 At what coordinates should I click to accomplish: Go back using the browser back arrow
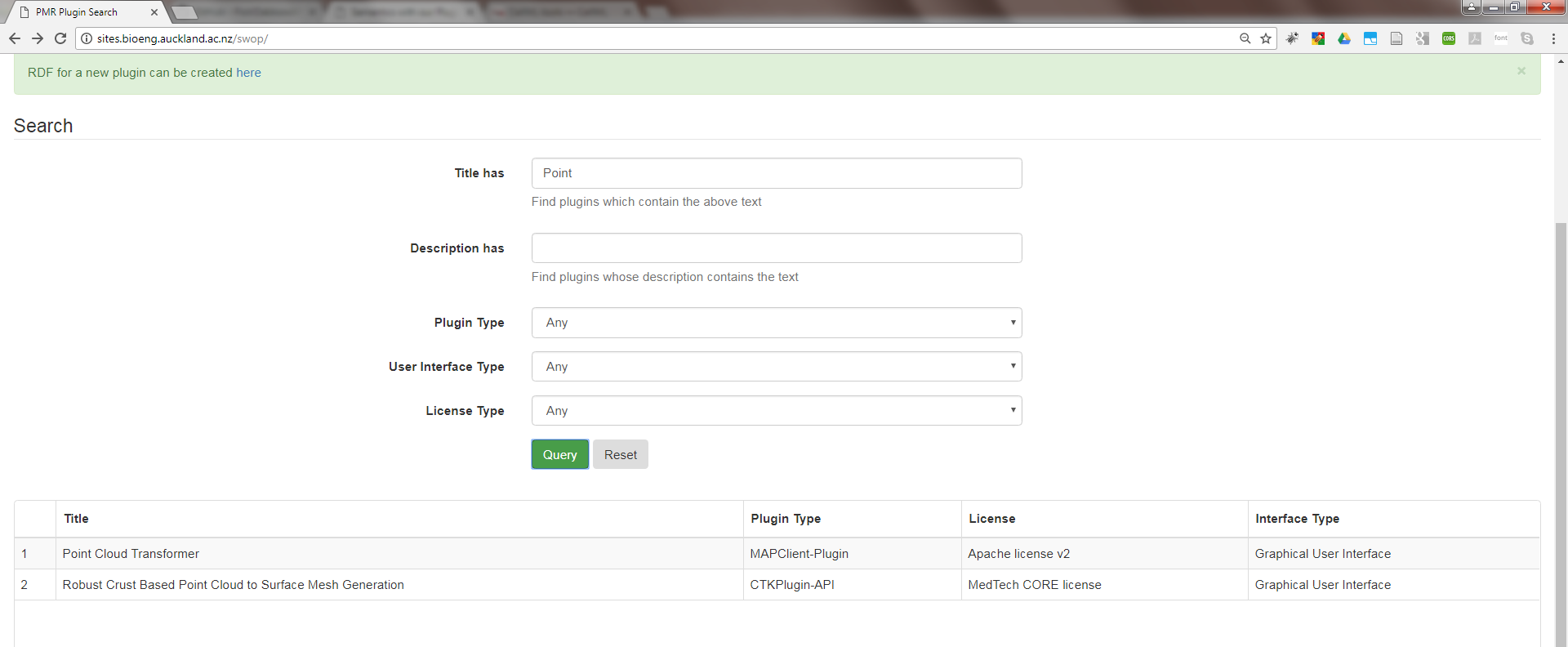[x=15, y=38]
